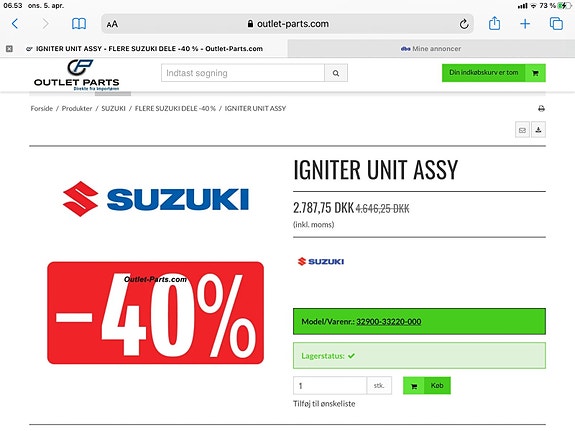Open the SUZUKI breadcrumb link
575x431 pixels.
coord(113,109)
